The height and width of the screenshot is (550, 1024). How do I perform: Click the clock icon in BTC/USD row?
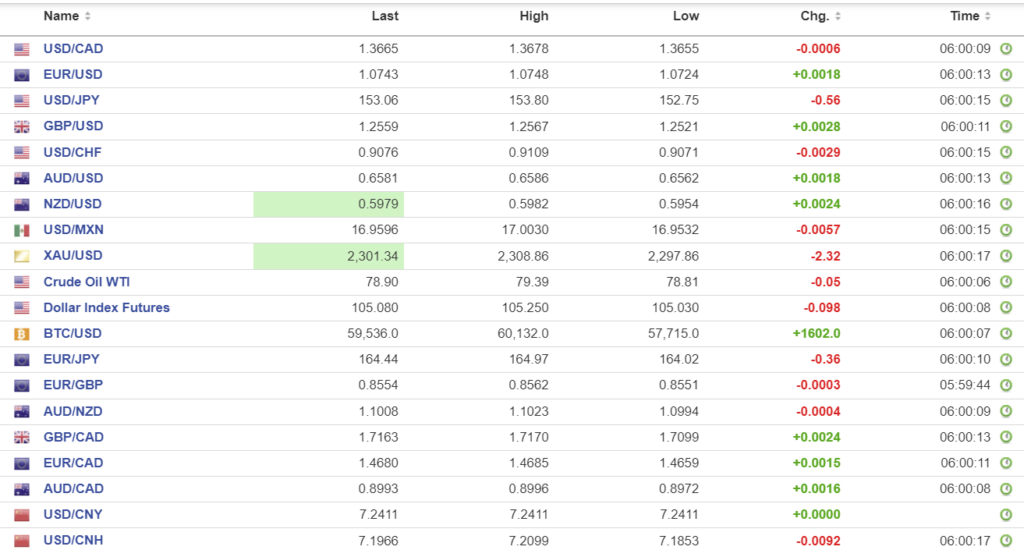point(1006,334)
